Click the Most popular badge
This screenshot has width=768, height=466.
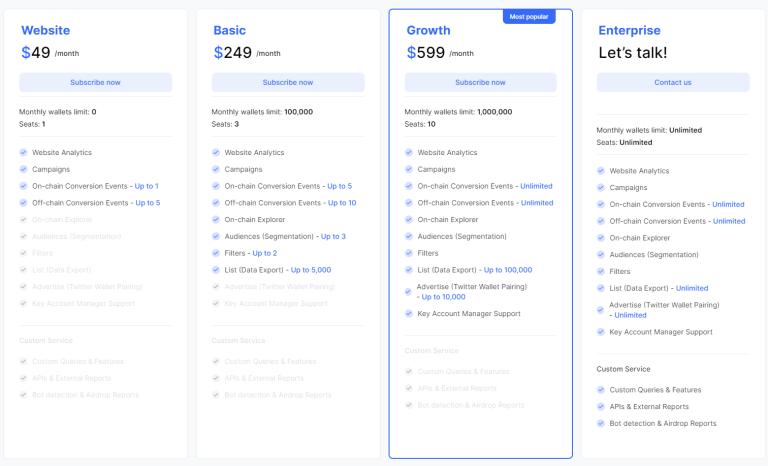529,17
